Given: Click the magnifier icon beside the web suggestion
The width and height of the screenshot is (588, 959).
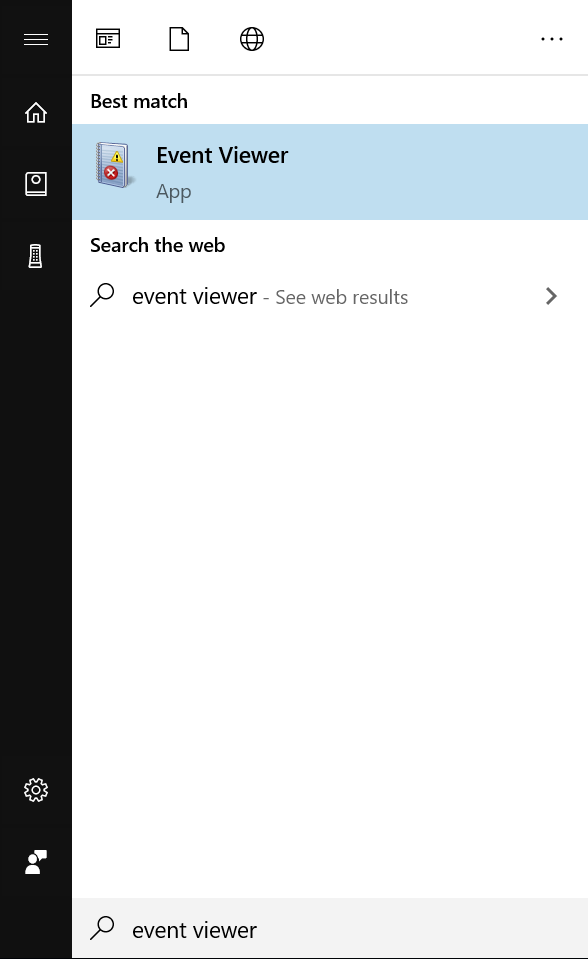Looking at the screenshot, I should click(x=103, y=295).
